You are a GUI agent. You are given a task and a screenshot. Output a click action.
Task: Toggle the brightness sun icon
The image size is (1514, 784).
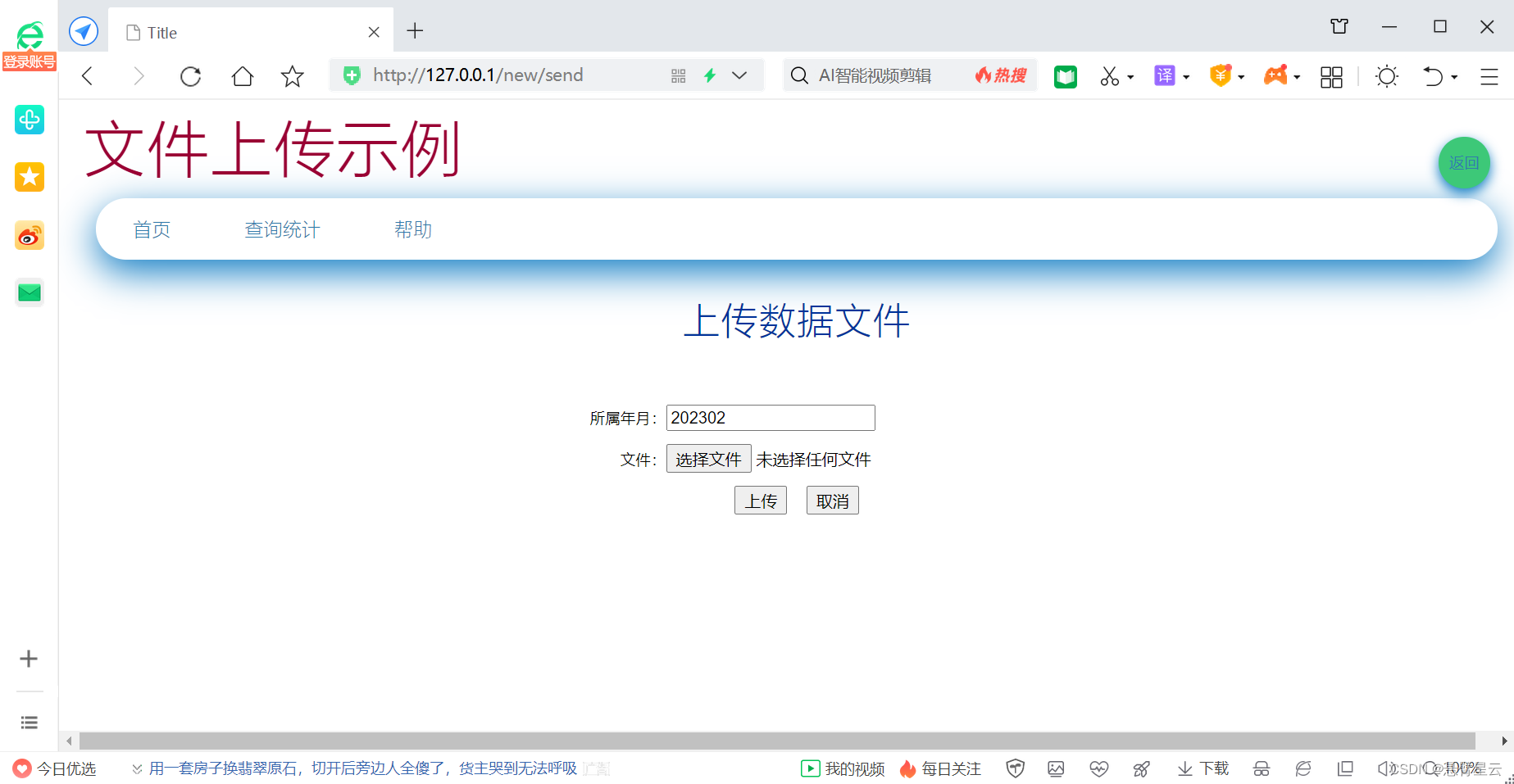(1387, 76)
